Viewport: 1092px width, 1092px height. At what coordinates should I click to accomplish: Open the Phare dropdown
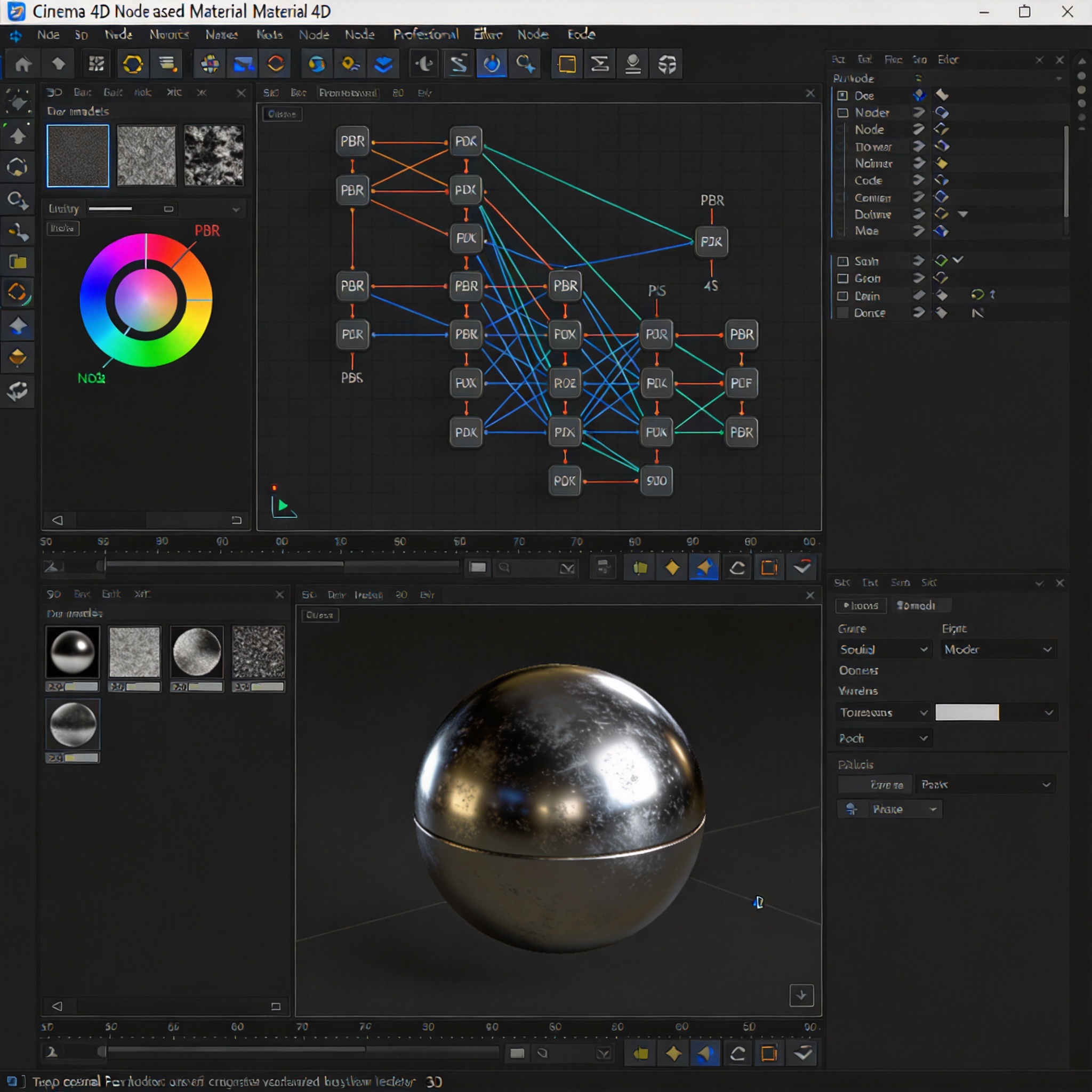890,809
